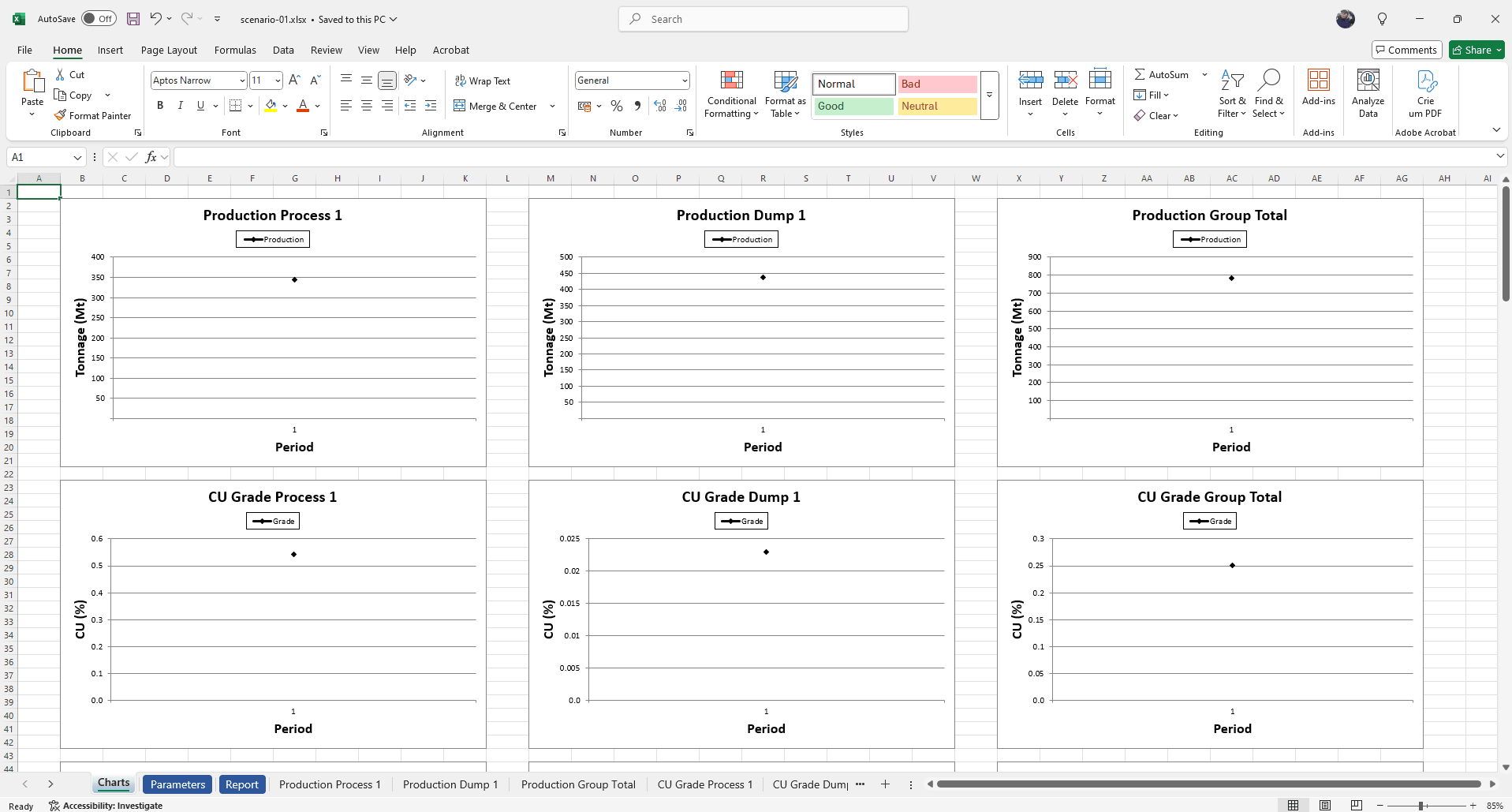Click the Conditional Formatting icon
The height and width of the screenshot is (812, 1512).
click(x=731, y=81)
